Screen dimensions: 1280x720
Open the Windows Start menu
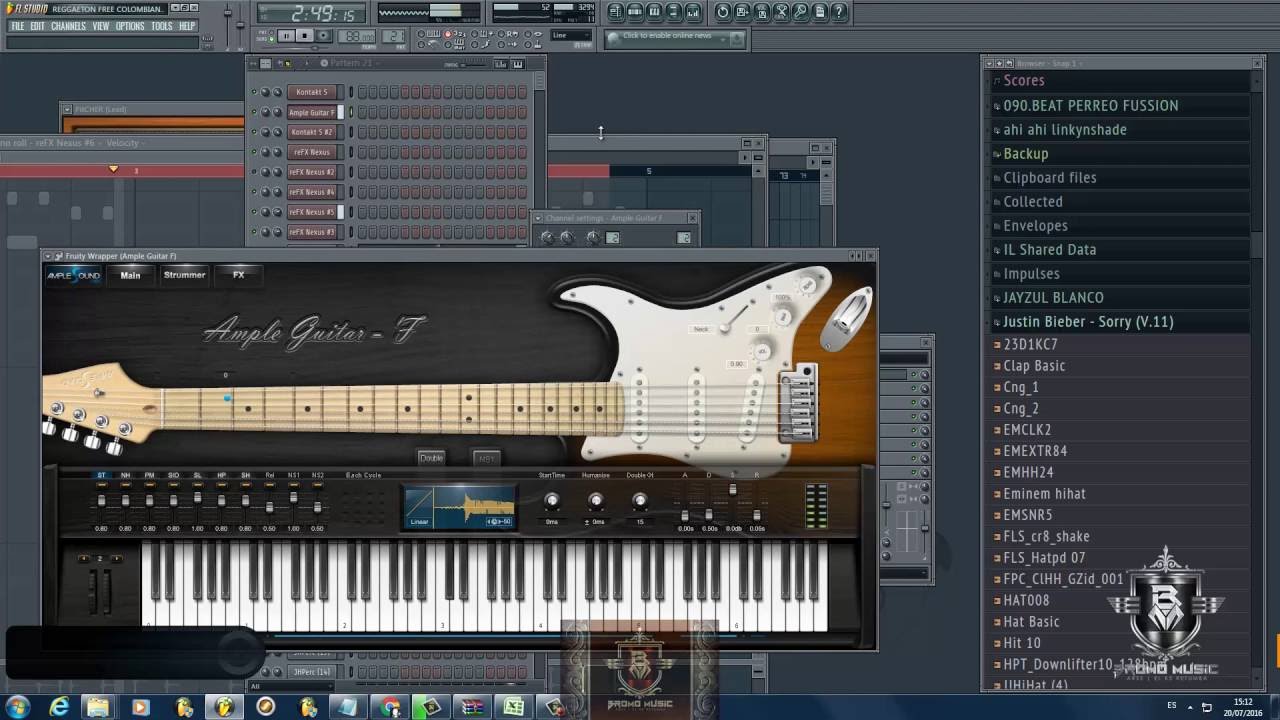[17, 707]
